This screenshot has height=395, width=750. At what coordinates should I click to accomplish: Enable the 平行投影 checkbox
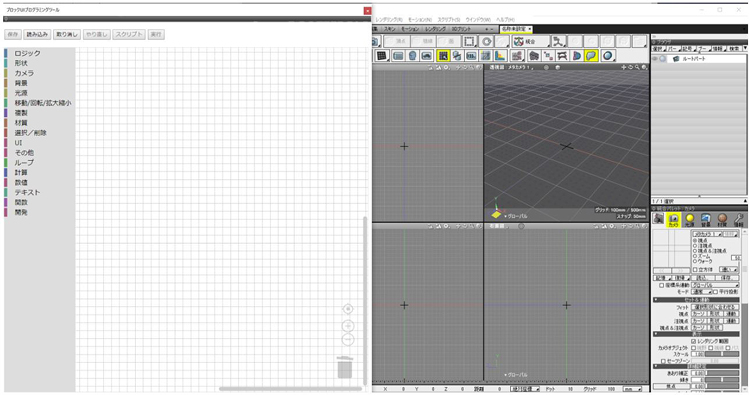point(716,291)
